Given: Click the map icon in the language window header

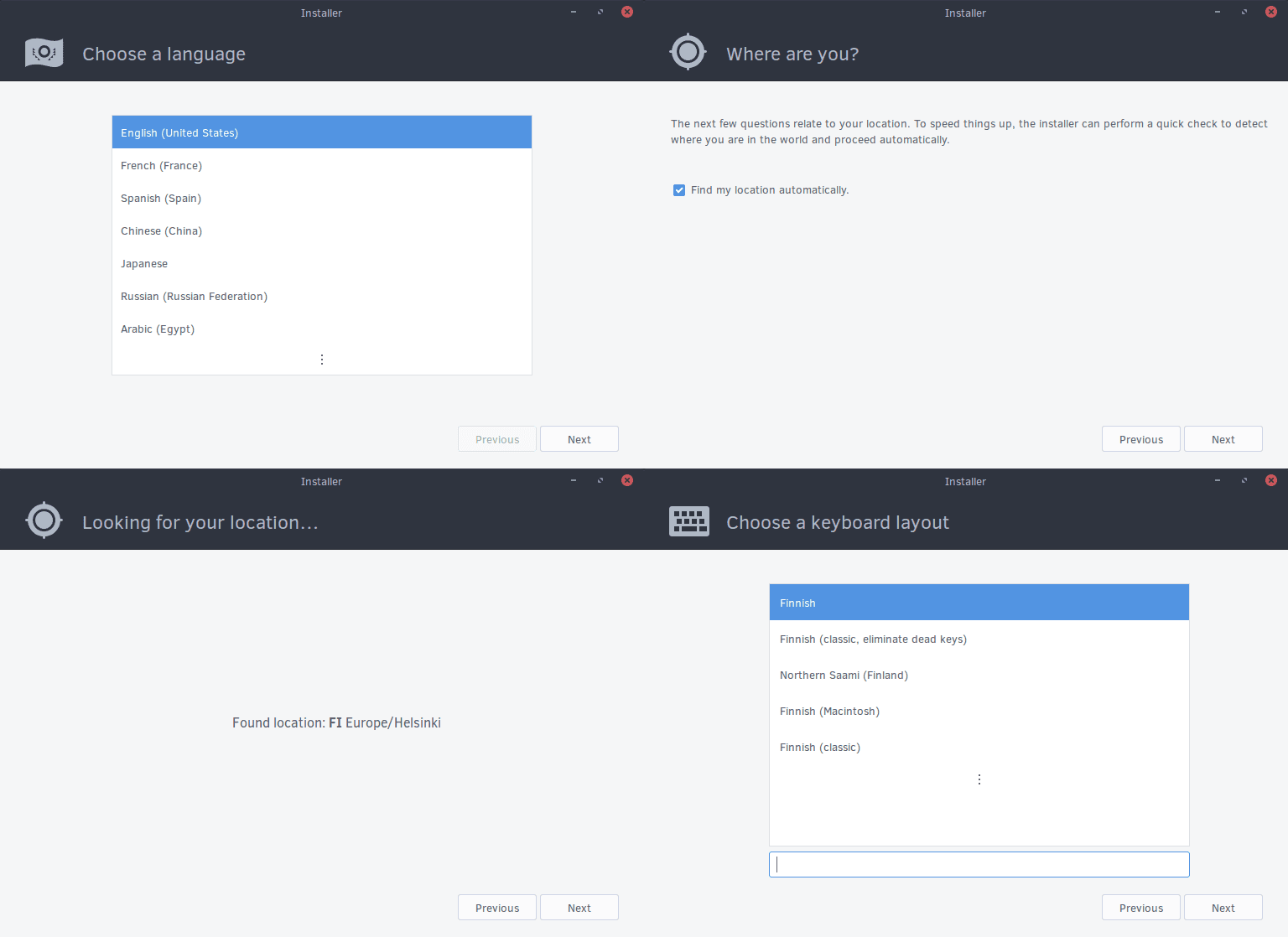Looking at the screenshot, I should tap(44, 52).
